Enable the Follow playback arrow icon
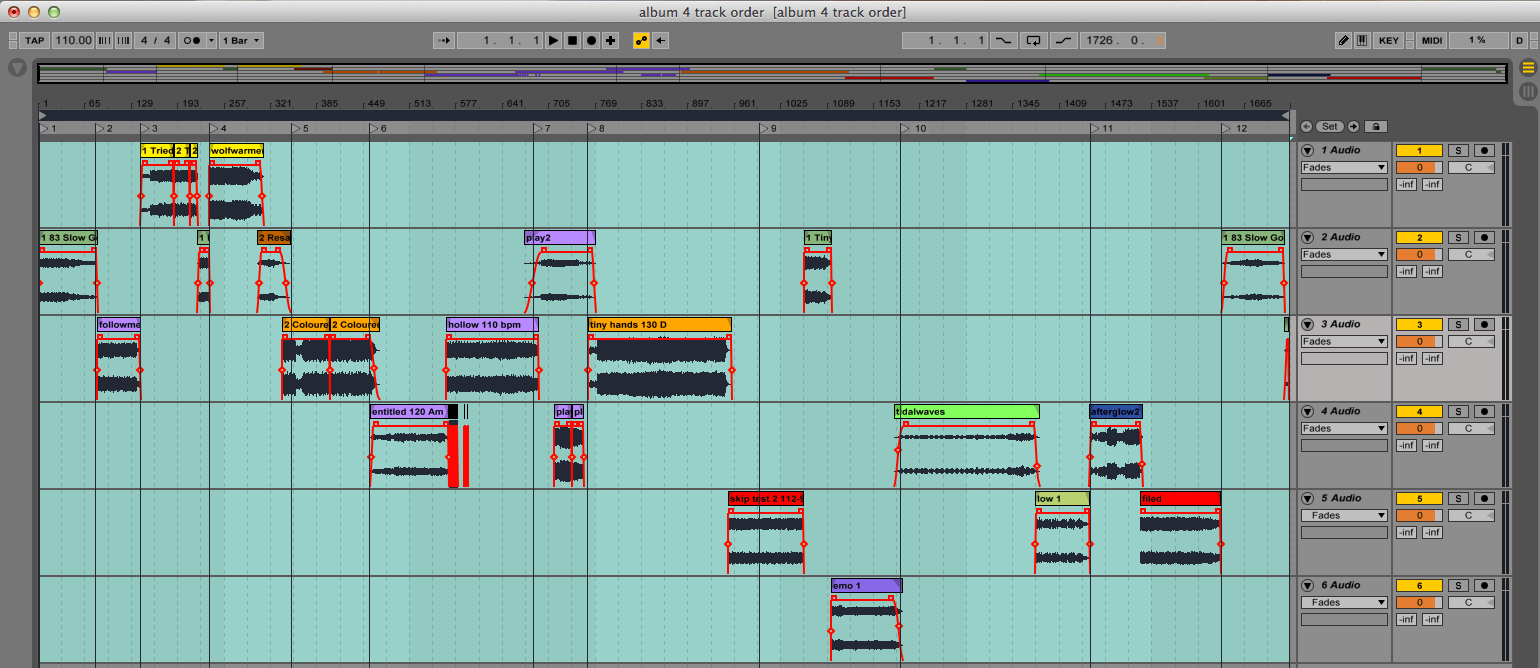The height and width of the screenshot is (668, 1540). pos(444,40)
